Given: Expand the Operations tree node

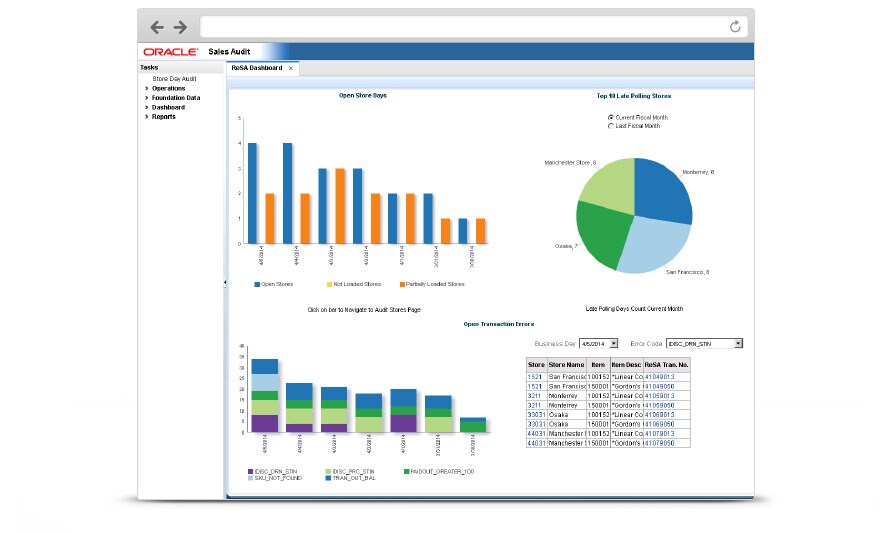Looking at the screenshot, I should [x=146, y=88].
